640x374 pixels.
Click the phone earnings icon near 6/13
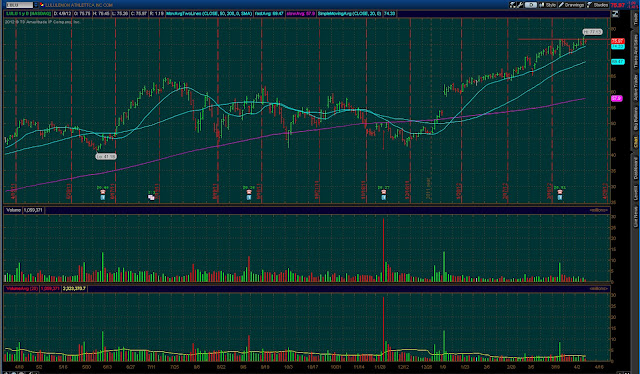(102, 192)
